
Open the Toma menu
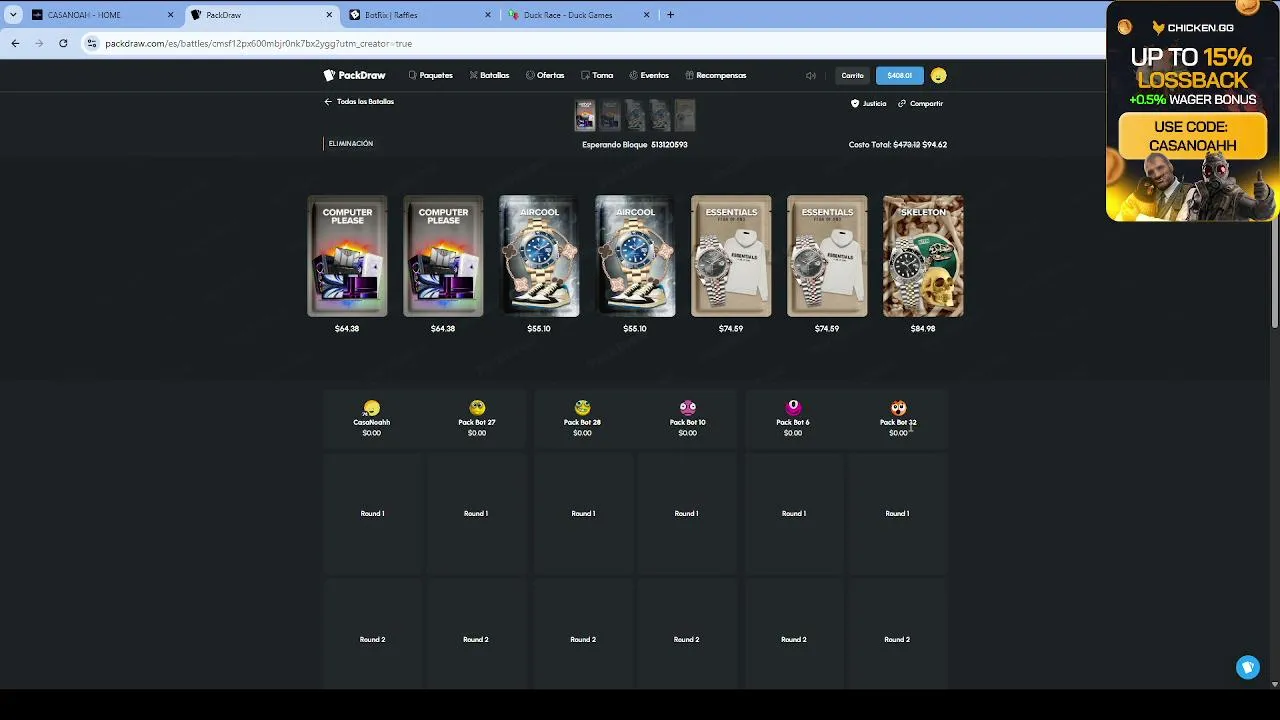click(x=597, y=75)
